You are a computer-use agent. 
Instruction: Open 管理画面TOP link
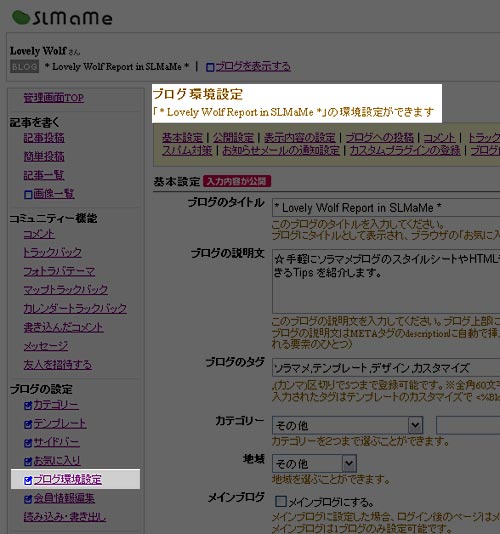[54, 98]
